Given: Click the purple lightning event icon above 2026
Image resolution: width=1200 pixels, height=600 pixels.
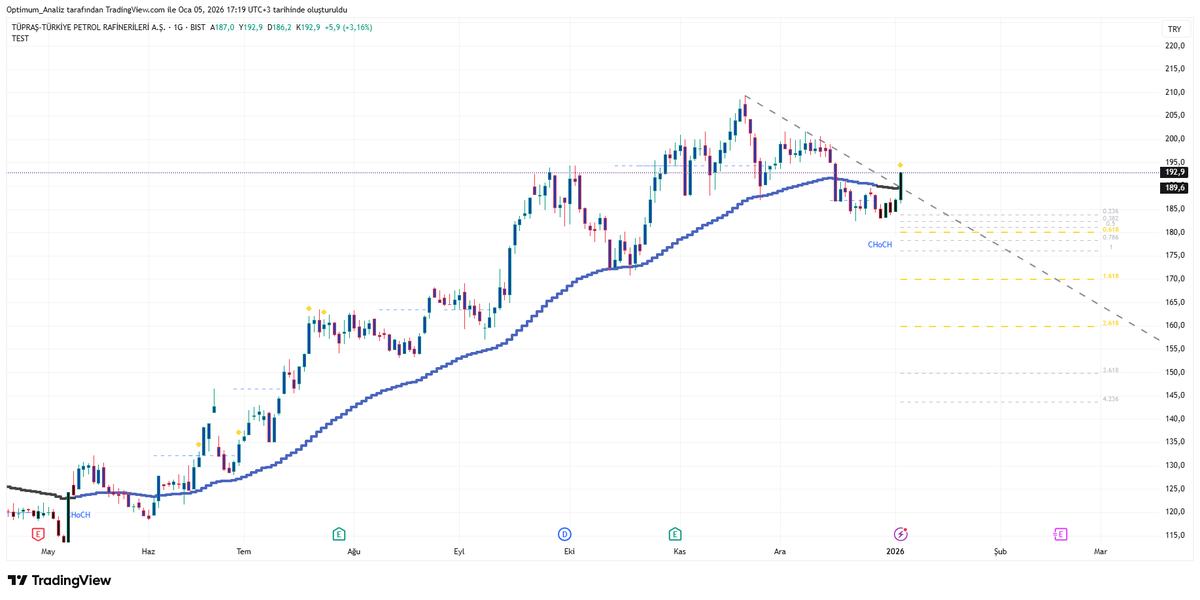Looking at the screenshot, I should [900, 534].
